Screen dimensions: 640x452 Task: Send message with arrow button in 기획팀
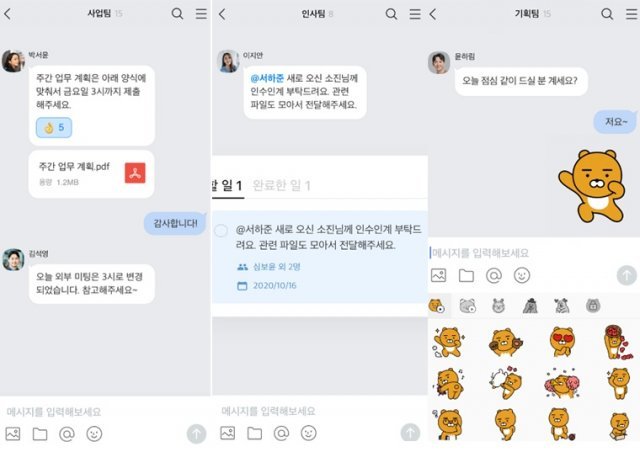[627, 275]
